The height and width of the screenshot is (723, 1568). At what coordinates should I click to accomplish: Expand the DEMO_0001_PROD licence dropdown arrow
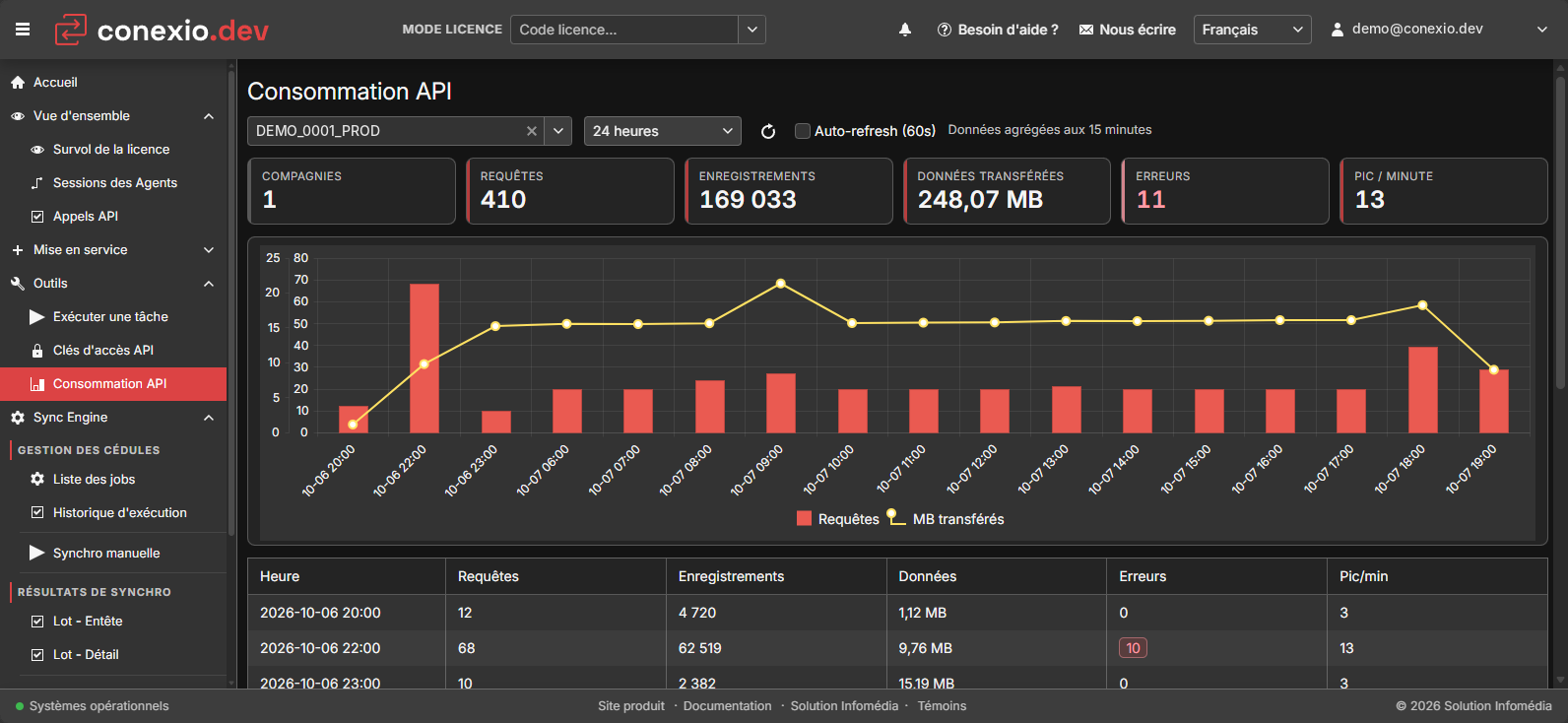[x=558, y=131]
